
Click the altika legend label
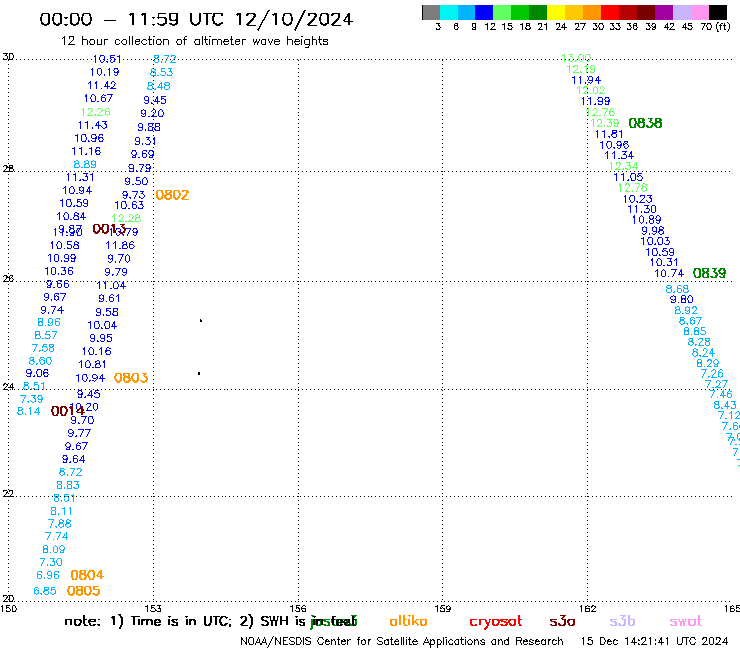pos(408,621)
